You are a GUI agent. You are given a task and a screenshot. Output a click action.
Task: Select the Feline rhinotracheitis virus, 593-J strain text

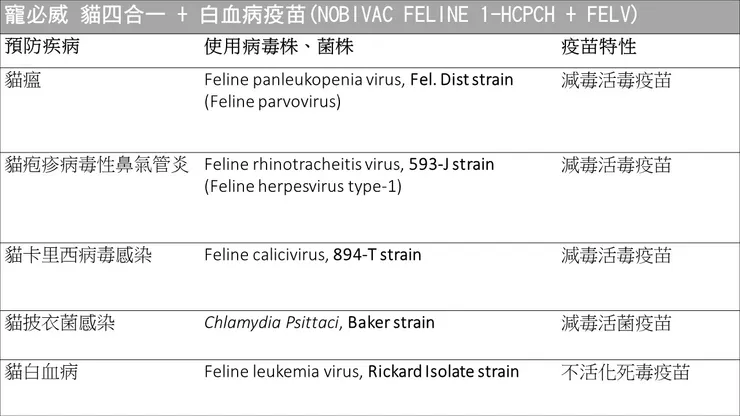click(348, 164)
